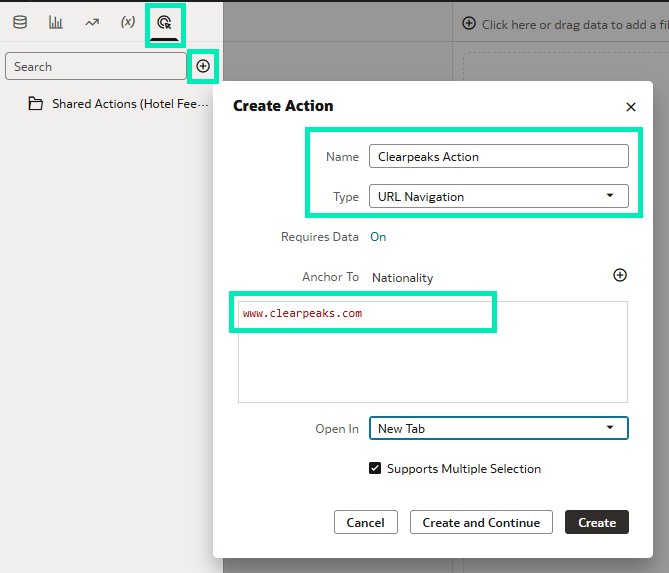Screen dimensions: 669x573
Task: Open the Shared Actions (Hotel Fee...) folder
Action: [118, 104]
